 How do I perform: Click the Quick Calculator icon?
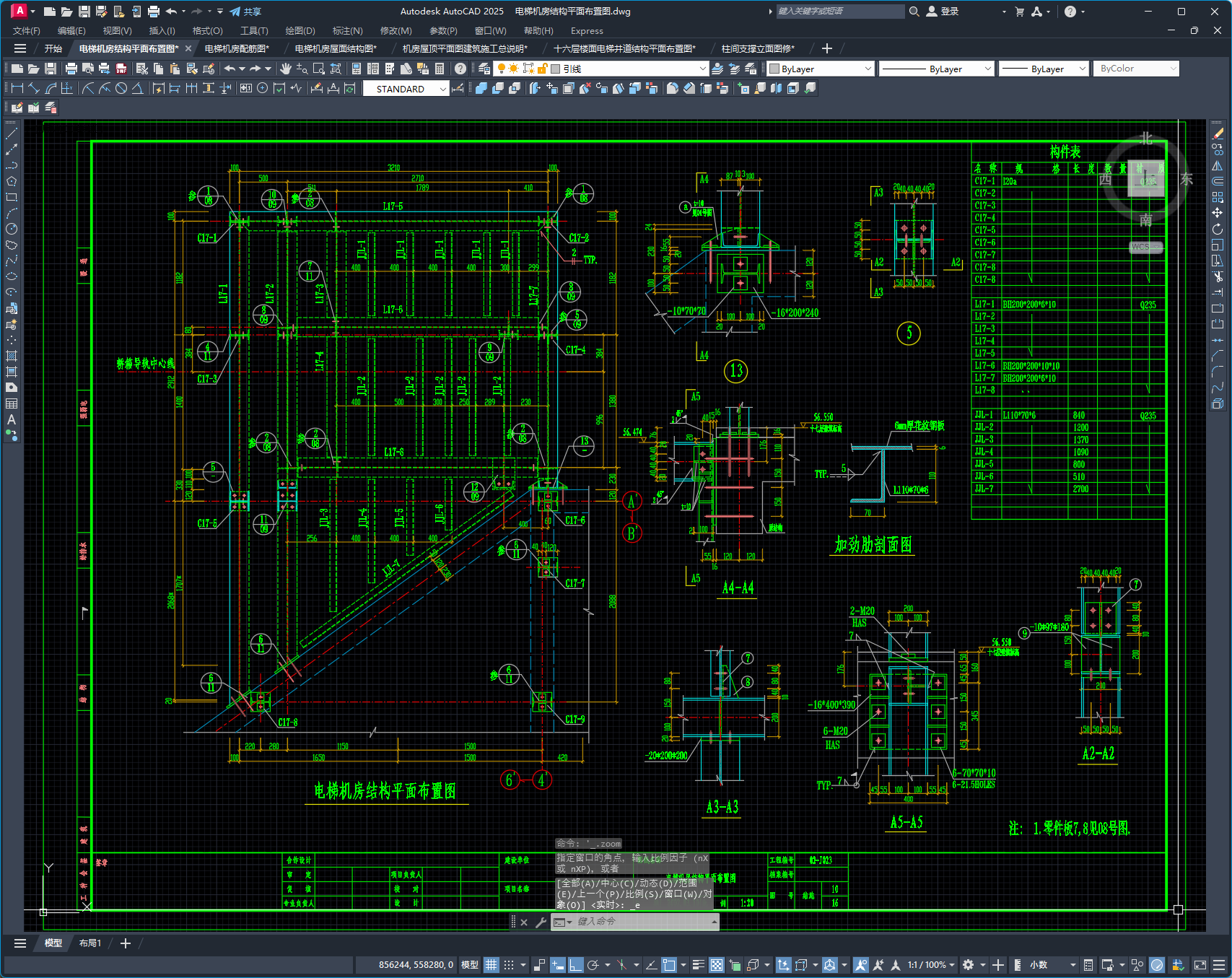(x=440, y=69)
